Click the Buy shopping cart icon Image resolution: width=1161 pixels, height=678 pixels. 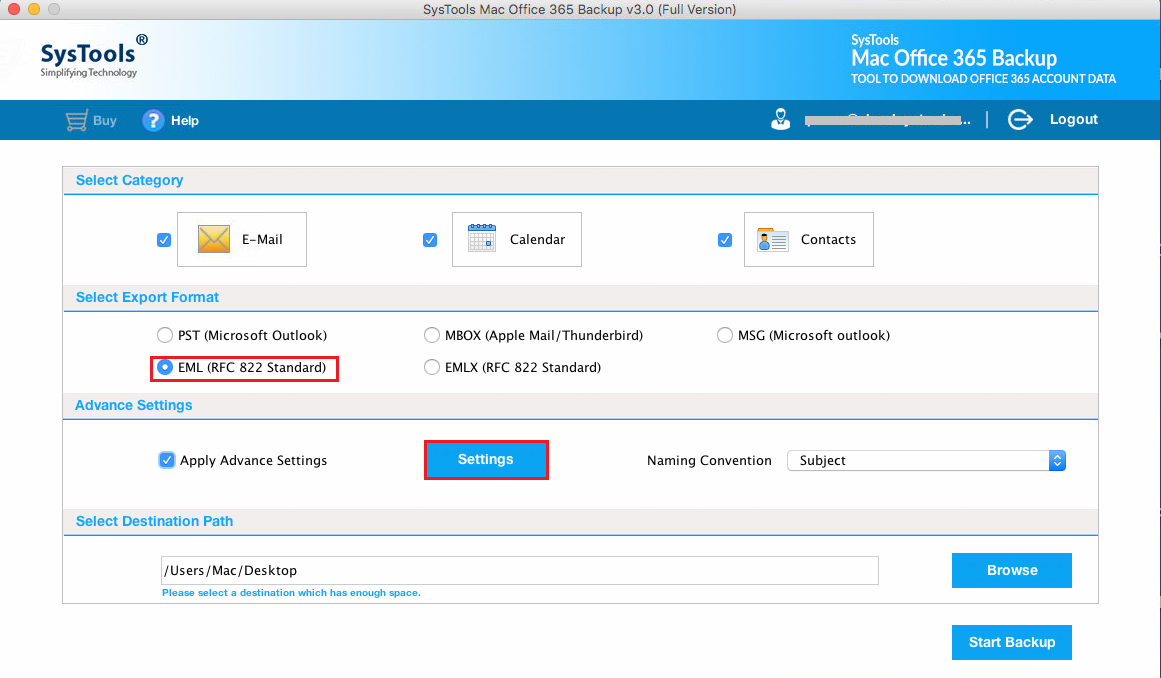click(x=76, y=121)
